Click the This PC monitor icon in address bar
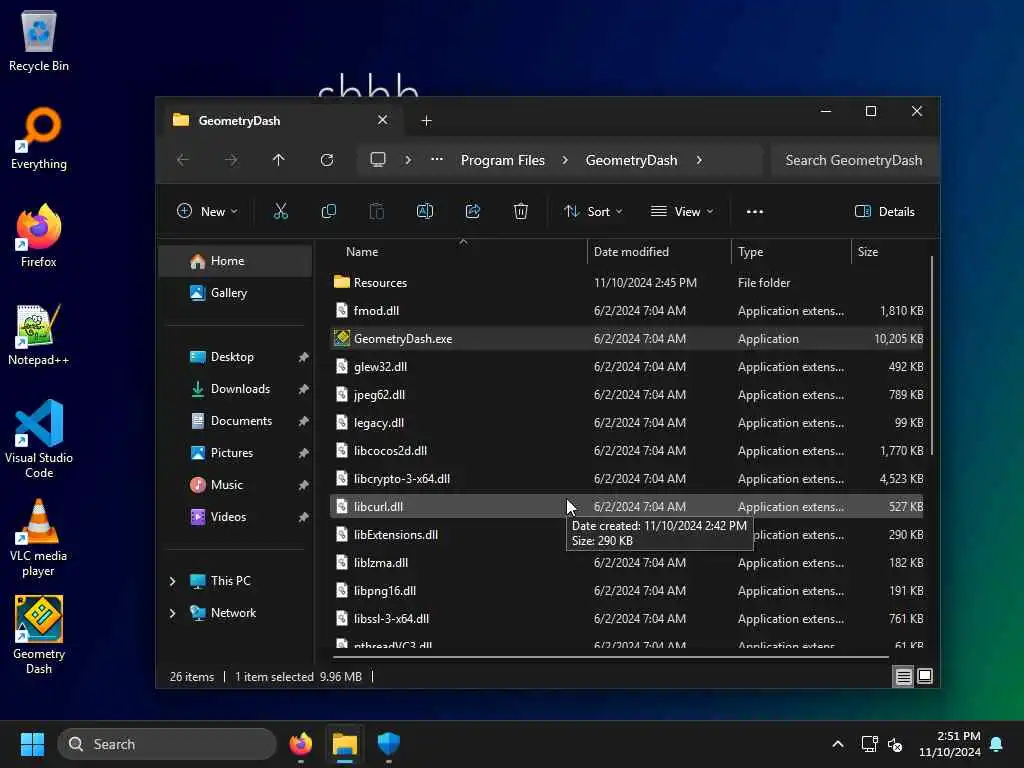This screenshot has height=768, width=1024. tap(377, 159)
